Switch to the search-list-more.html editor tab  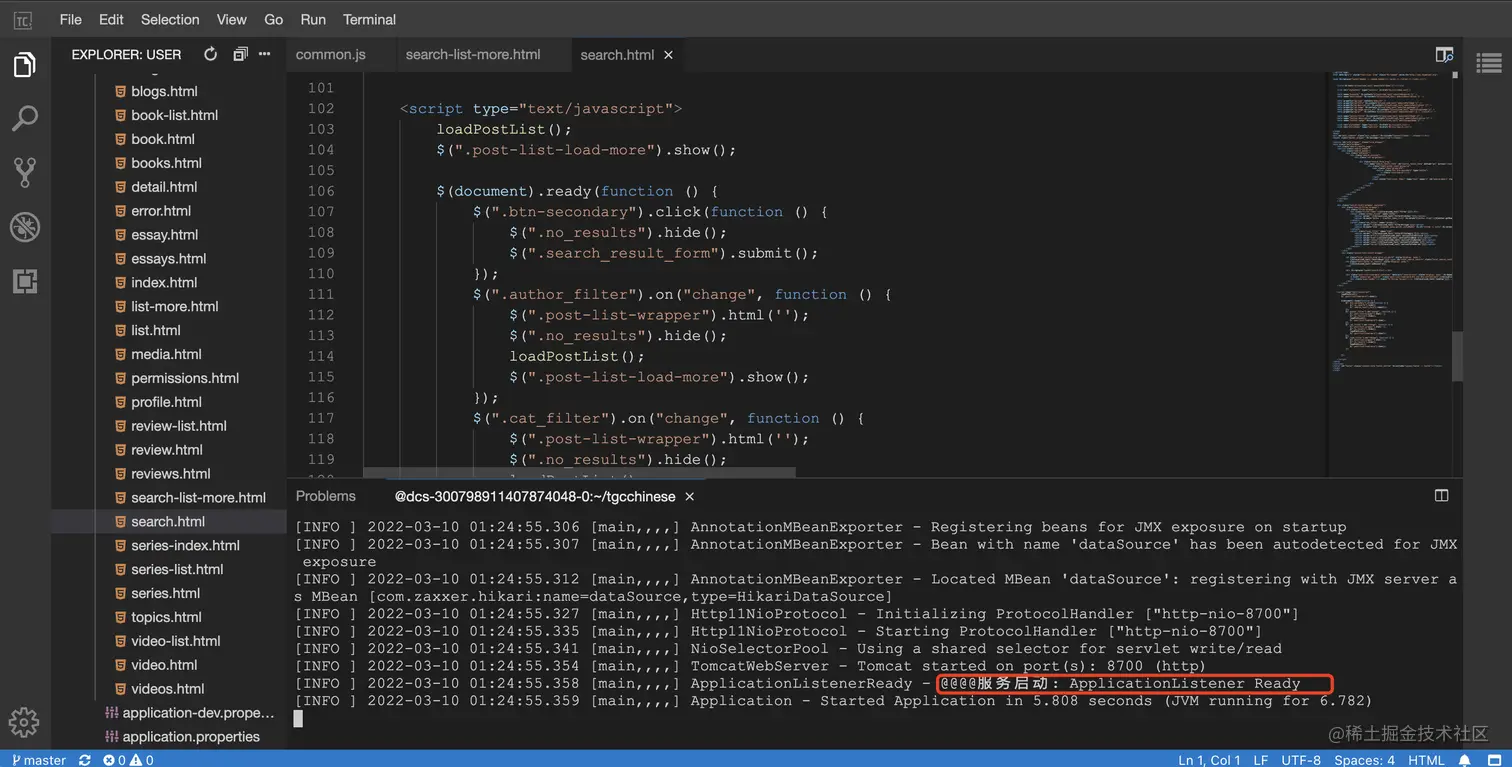[473, 55]
